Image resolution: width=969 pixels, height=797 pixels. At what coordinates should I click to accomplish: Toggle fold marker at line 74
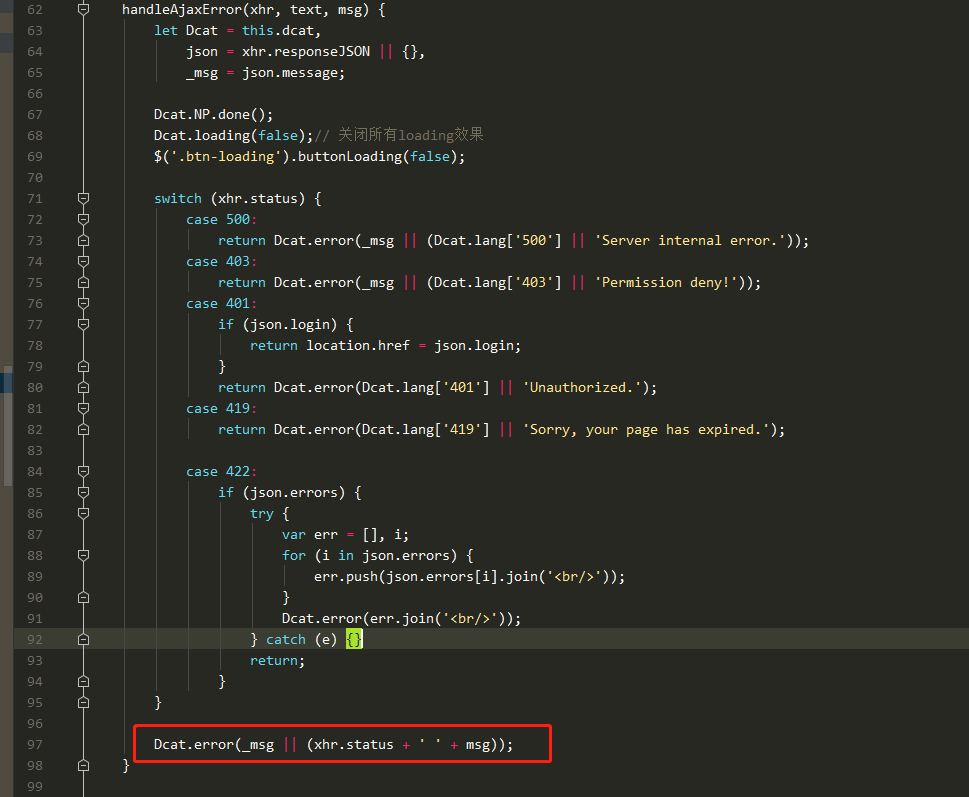pos(83,261)
